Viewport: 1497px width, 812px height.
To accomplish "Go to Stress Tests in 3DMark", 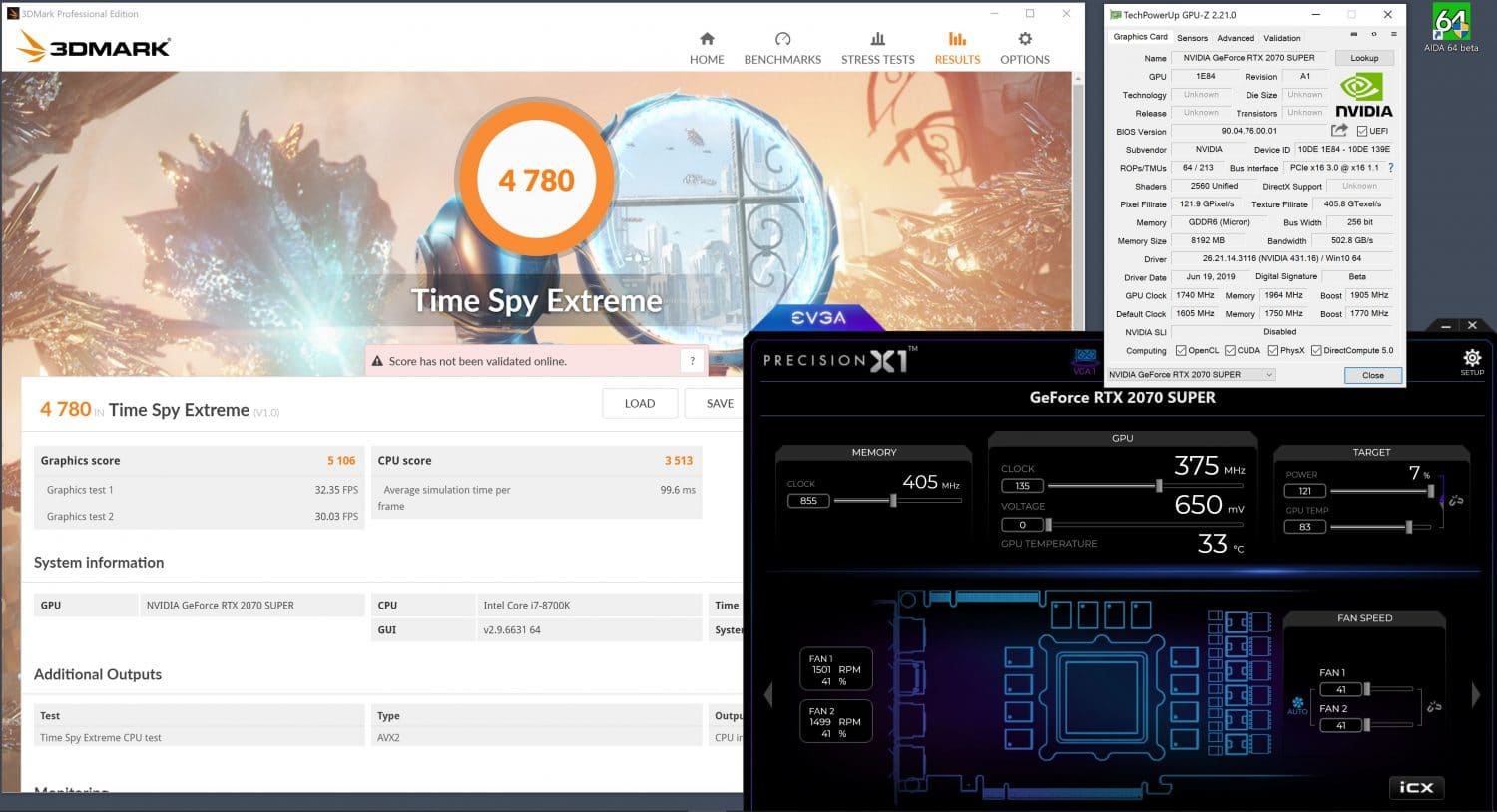I will [877, 48].
